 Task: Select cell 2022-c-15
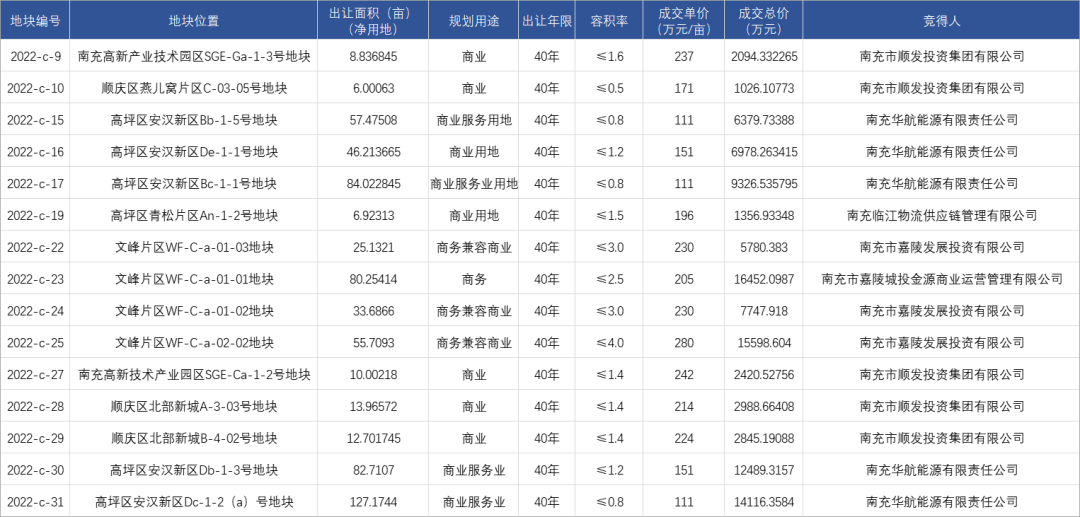[x=35, y=120]
